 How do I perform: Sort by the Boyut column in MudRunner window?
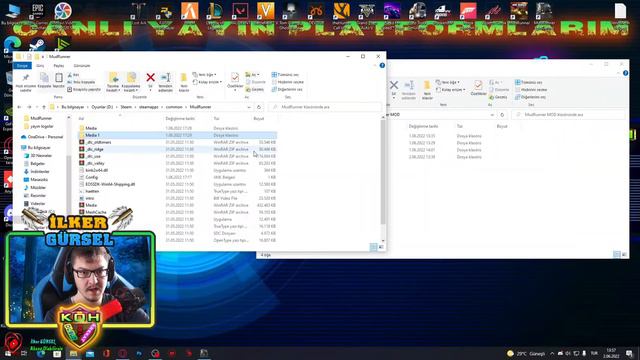(x=259, y=118)
